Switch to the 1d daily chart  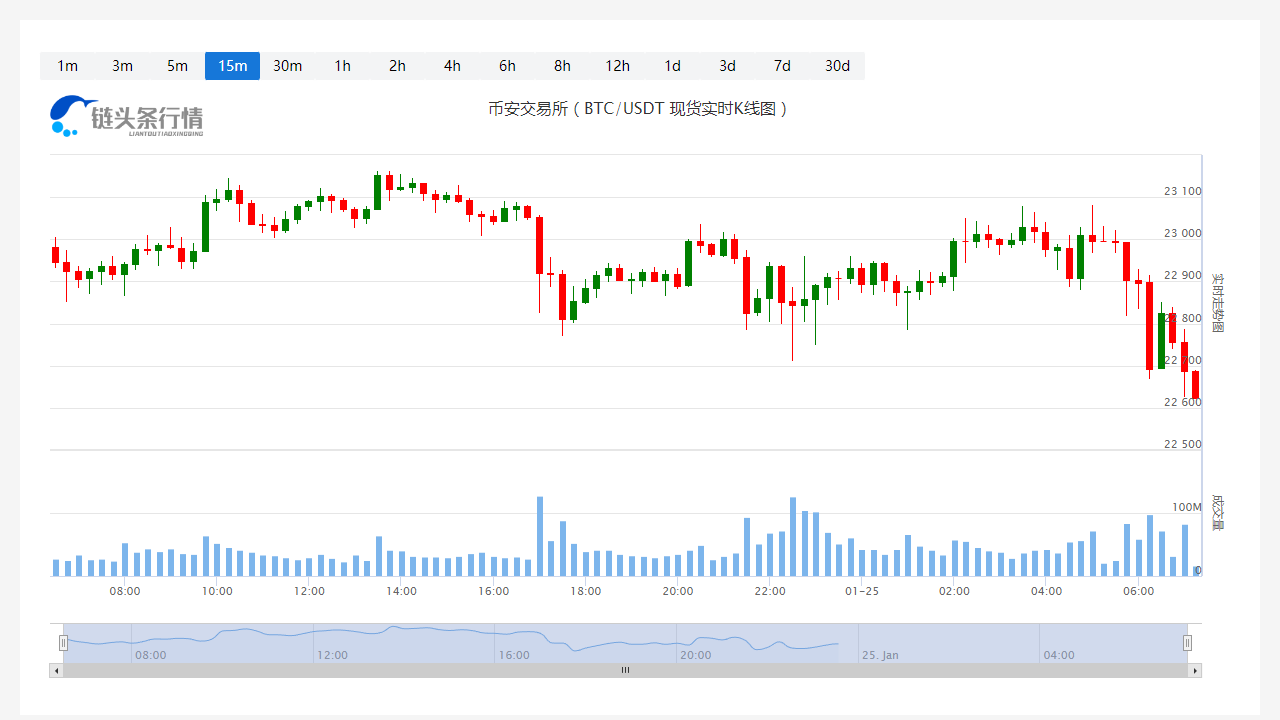pyautogui.click(x=672, y=66)
